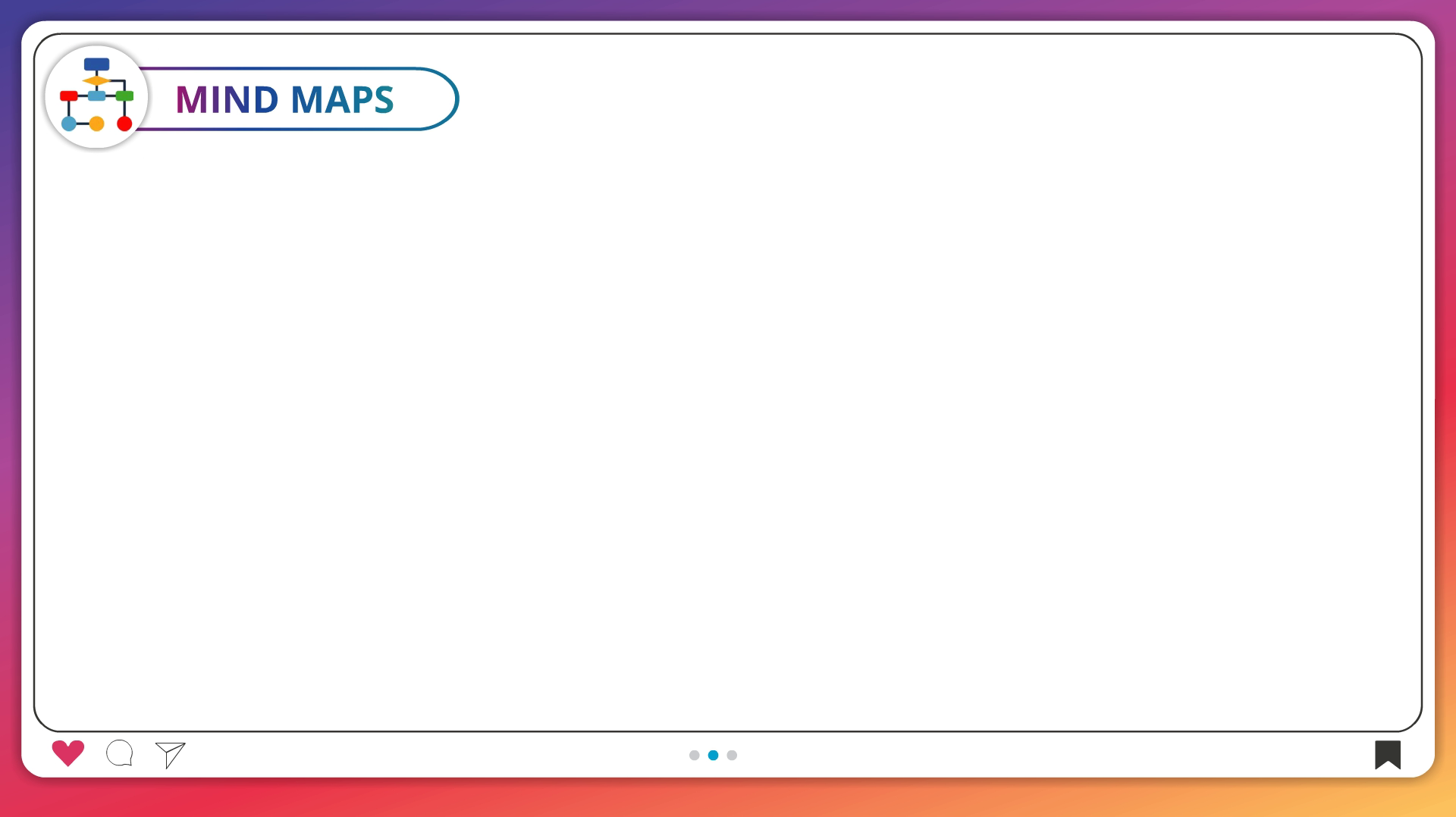Click the word MAPS in the title
This screenshot has height=817, width=1456.
342,100
